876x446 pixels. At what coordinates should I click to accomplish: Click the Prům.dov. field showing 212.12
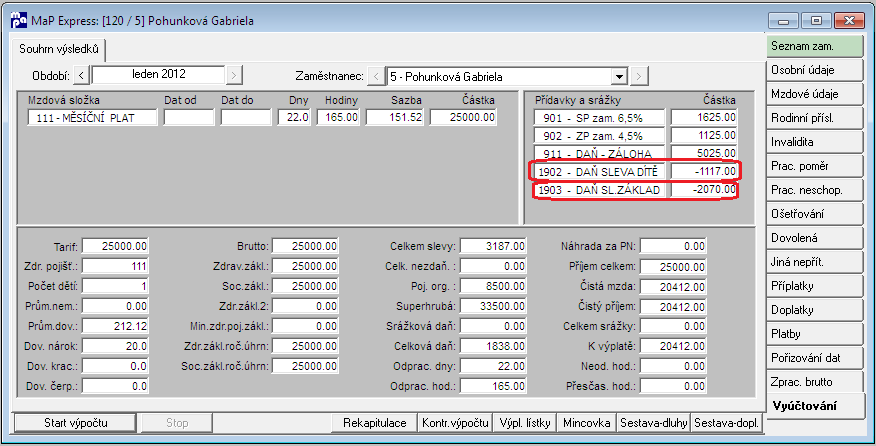pos(115,326)
